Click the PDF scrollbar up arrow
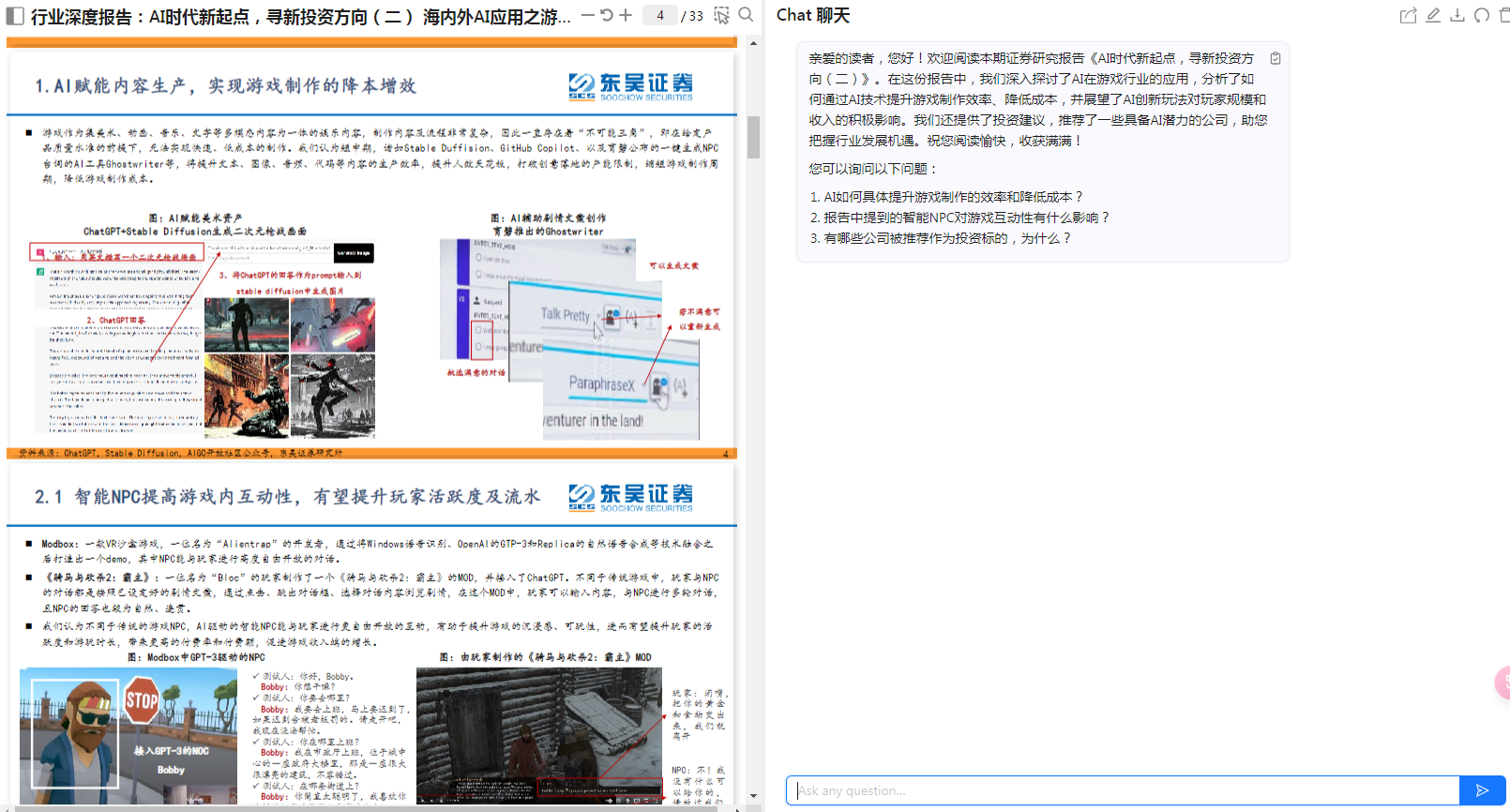The height and width of the screenshot is (812, 1510). point(753,43)
